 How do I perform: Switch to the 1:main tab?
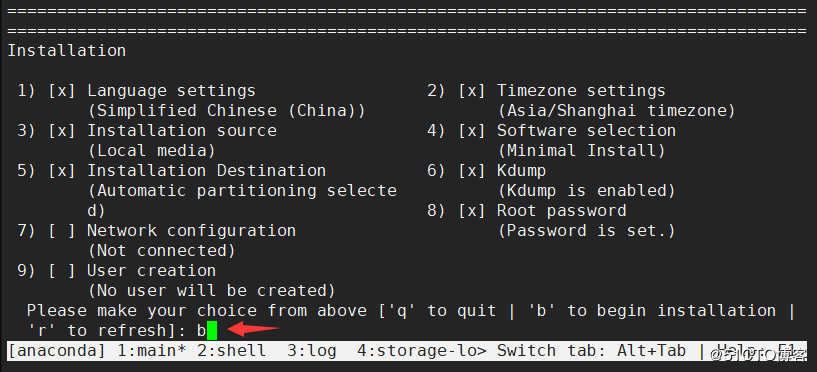(152, 351)
